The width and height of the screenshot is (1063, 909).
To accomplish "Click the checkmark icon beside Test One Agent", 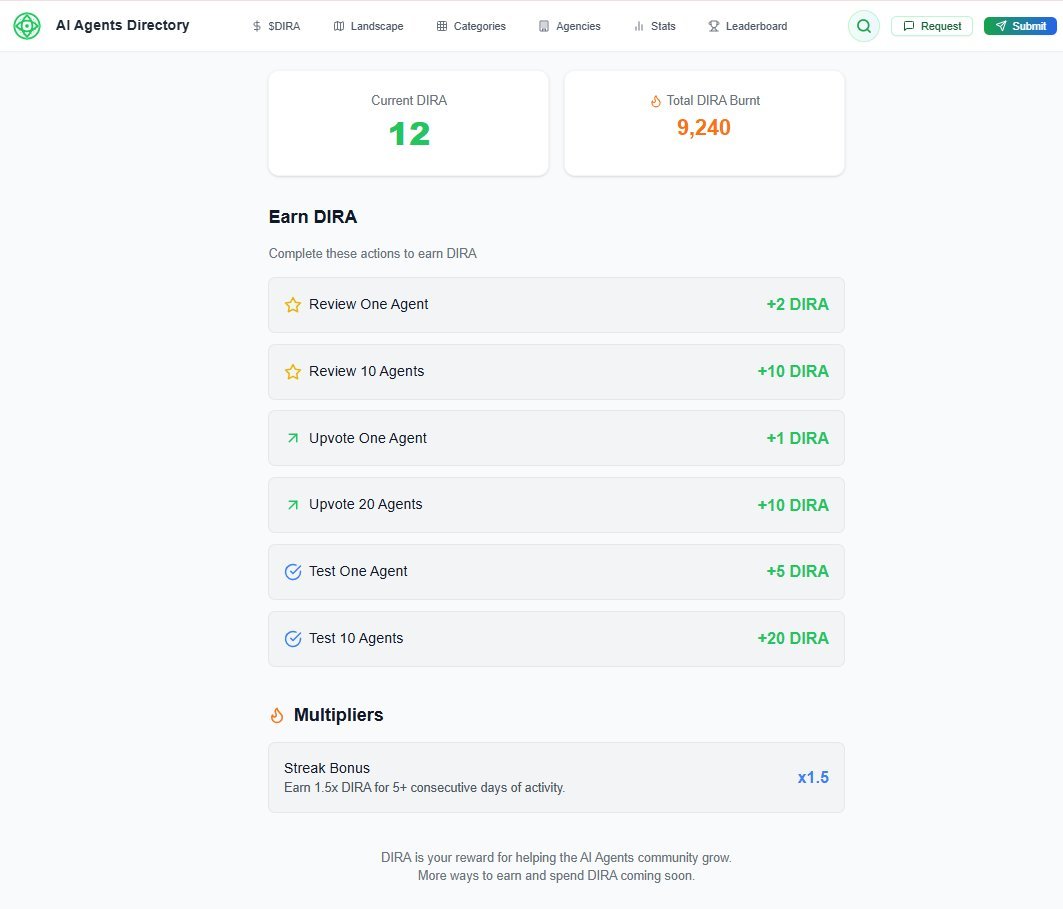I will tap(293, 572).
